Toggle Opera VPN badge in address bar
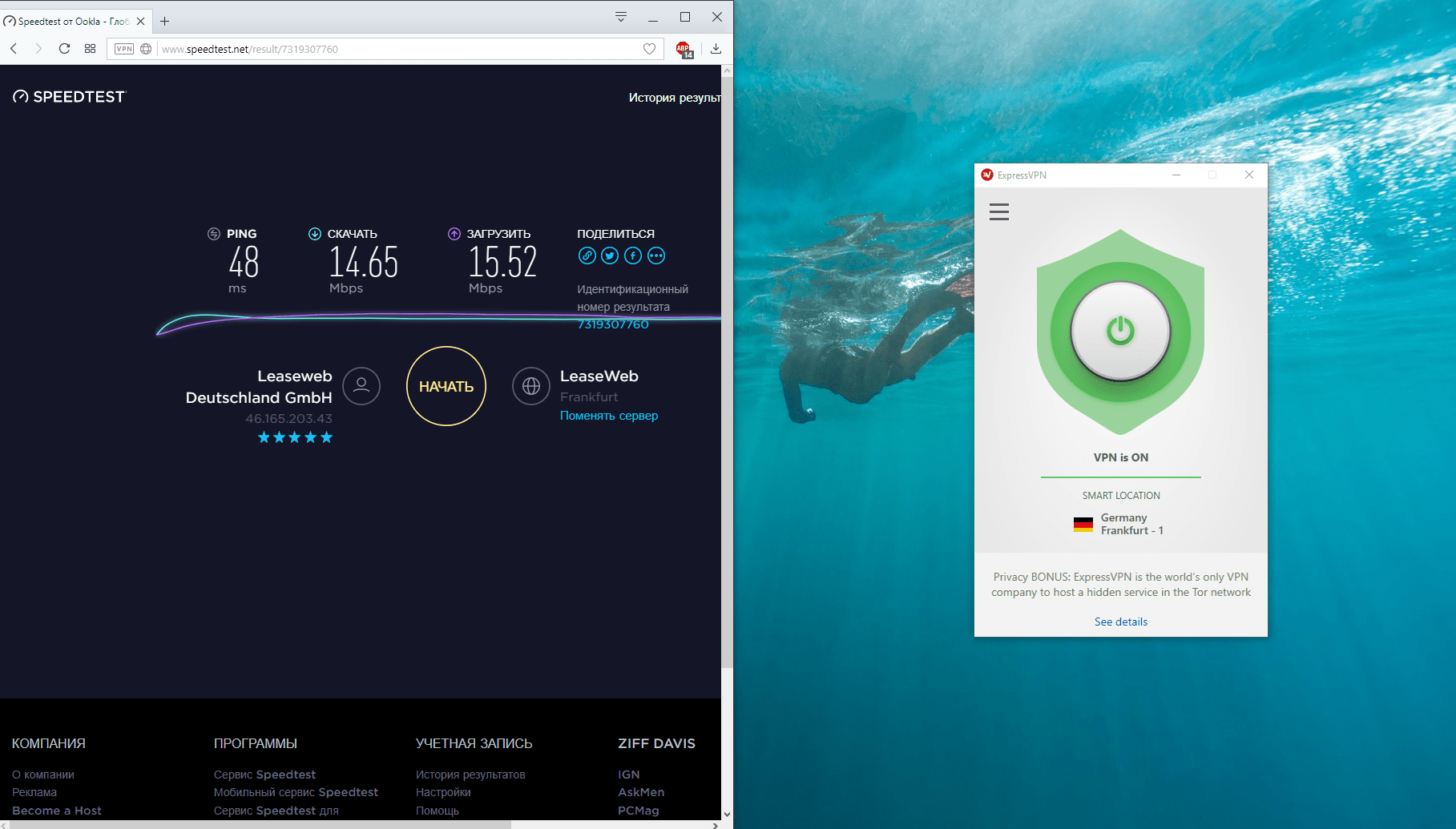Viewport: 1456px width, 829px height. coord(124,49)
